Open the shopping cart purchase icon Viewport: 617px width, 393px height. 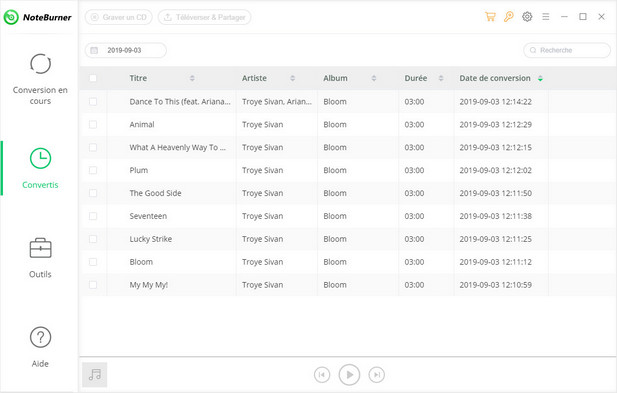pos(490,17)
